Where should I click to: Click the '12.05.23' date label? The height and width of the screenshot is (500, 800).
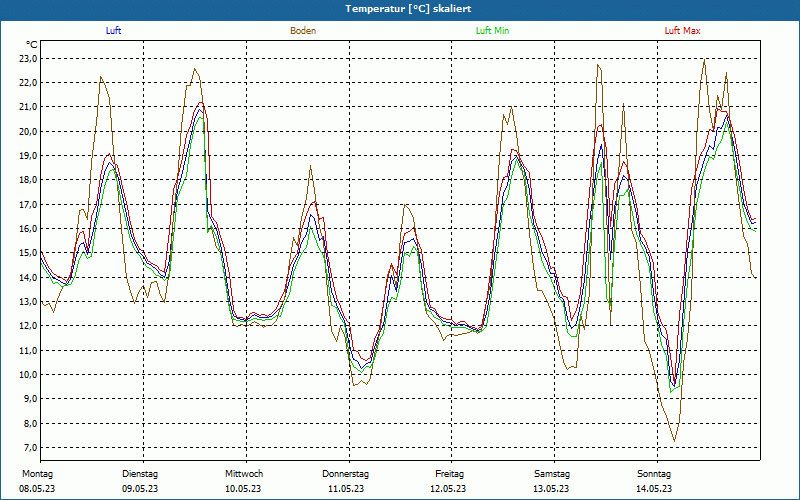pos(448,489)
